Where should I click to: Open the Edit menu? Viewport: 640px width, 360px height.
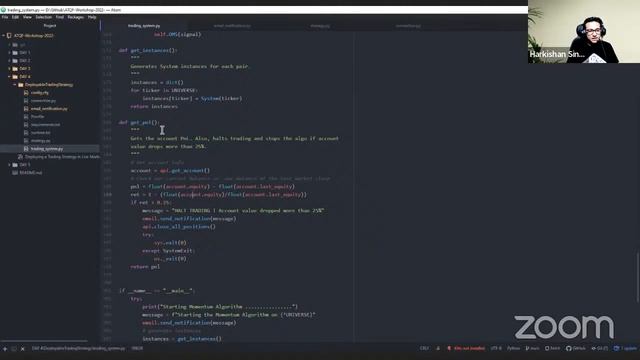(x=15, y=17)
